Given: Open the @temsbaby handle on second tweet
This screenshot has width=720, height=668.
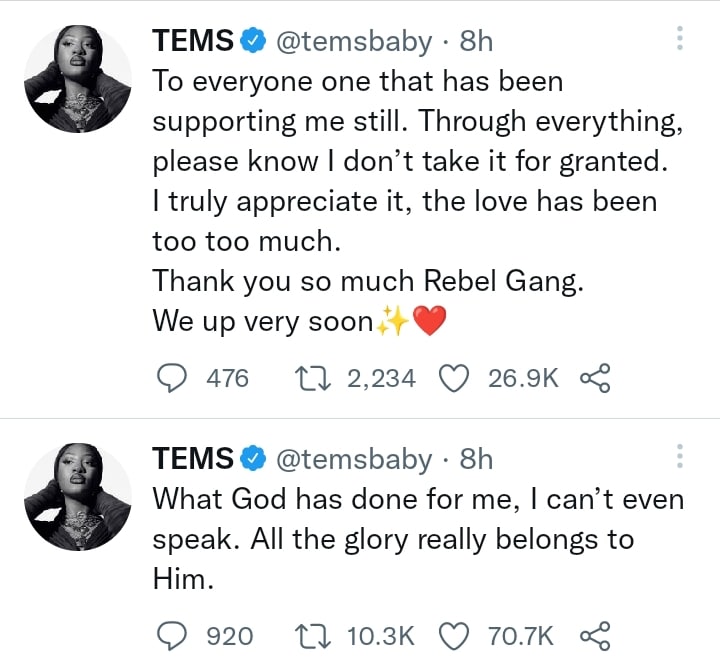Looking at the screenshot, I should click(354, 459).
